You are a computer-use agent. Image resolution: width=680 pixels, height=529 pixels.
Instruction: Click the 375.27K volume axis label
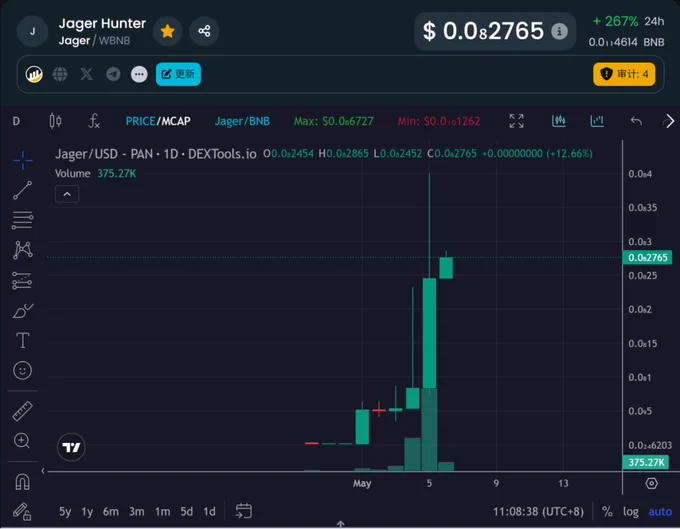(x=646, y=462)
